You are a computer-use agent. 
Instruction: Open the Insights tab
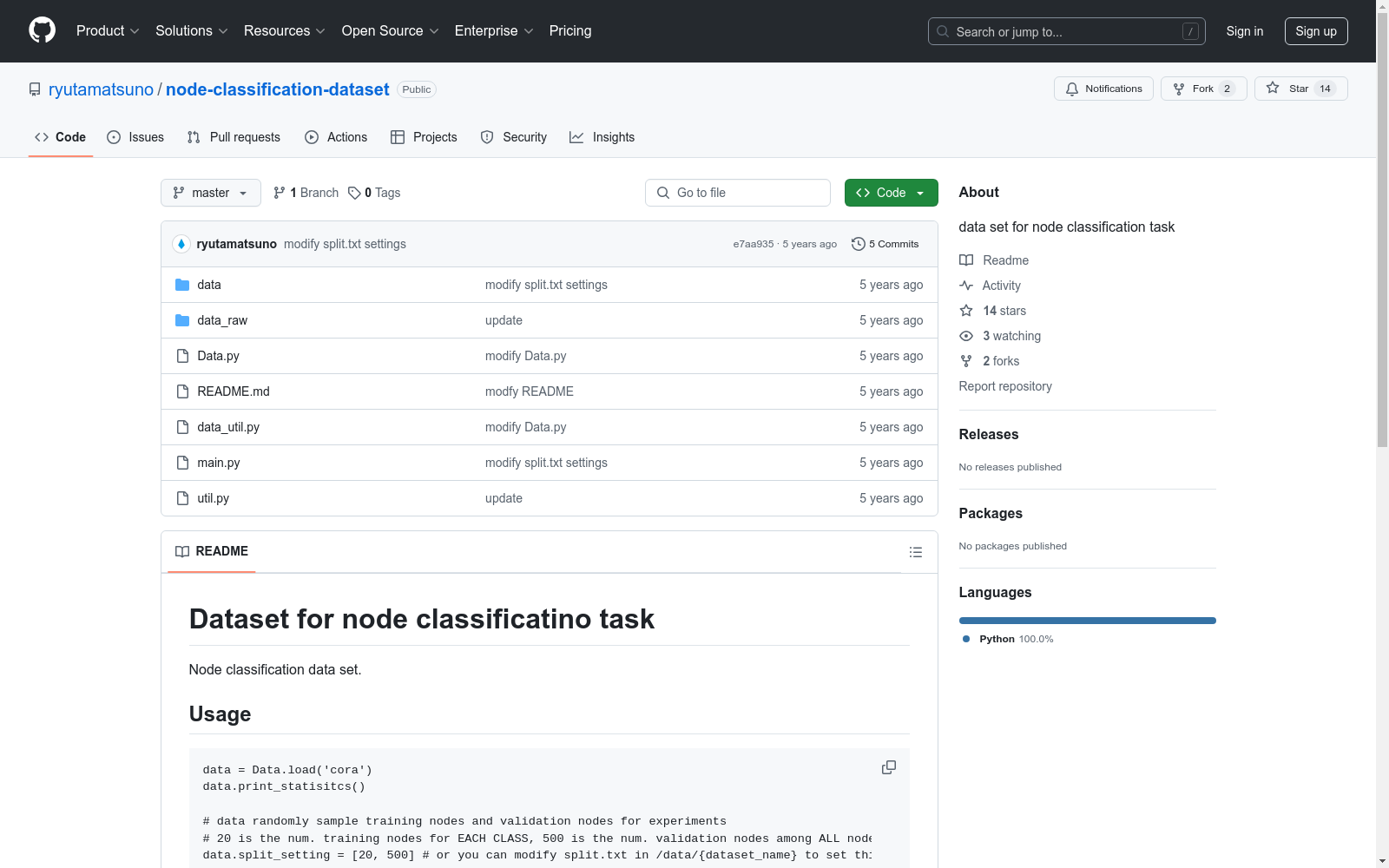tap(602, 137)
